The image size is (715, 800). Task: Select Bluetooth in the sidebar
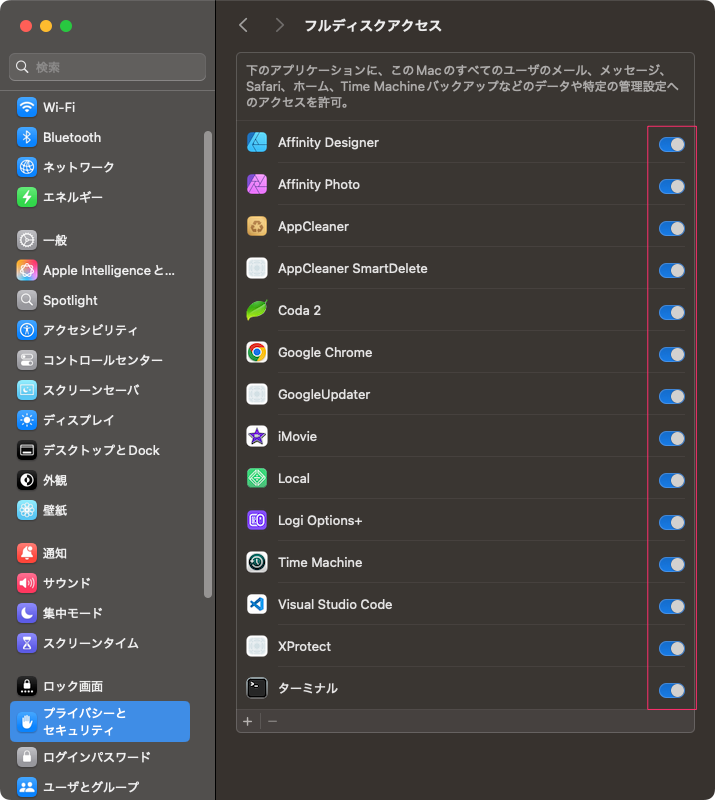click(x=71, y=137)
